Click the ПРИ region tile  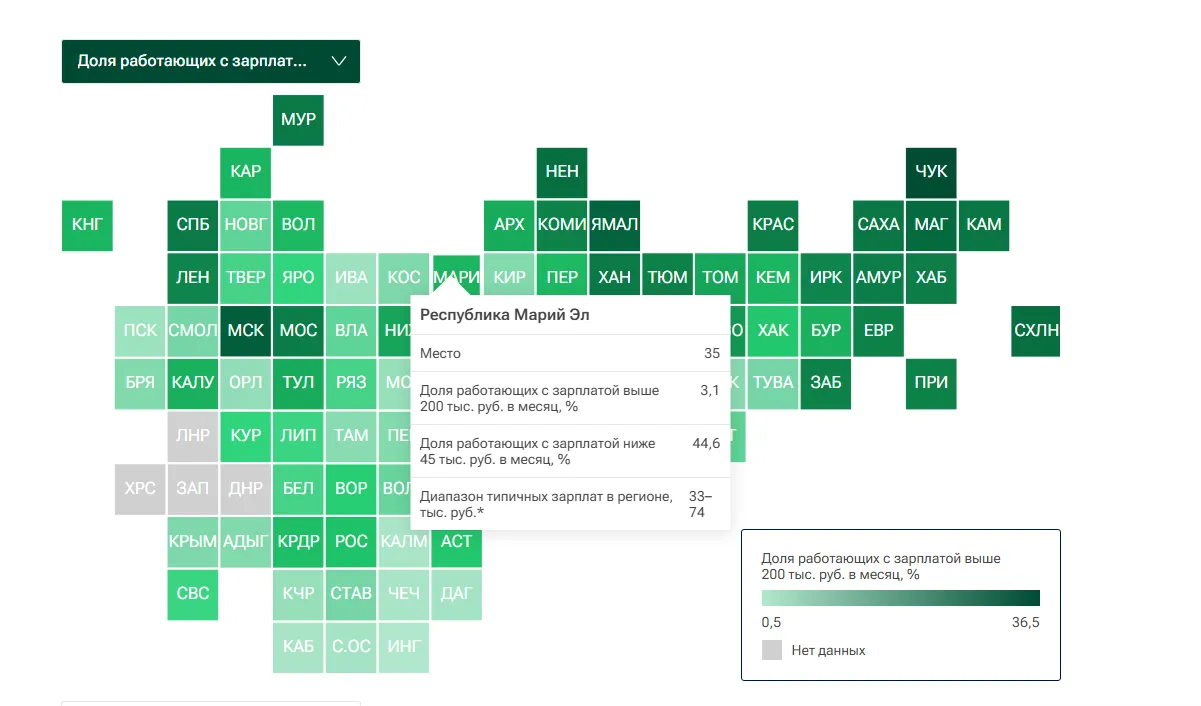[931, 383]
